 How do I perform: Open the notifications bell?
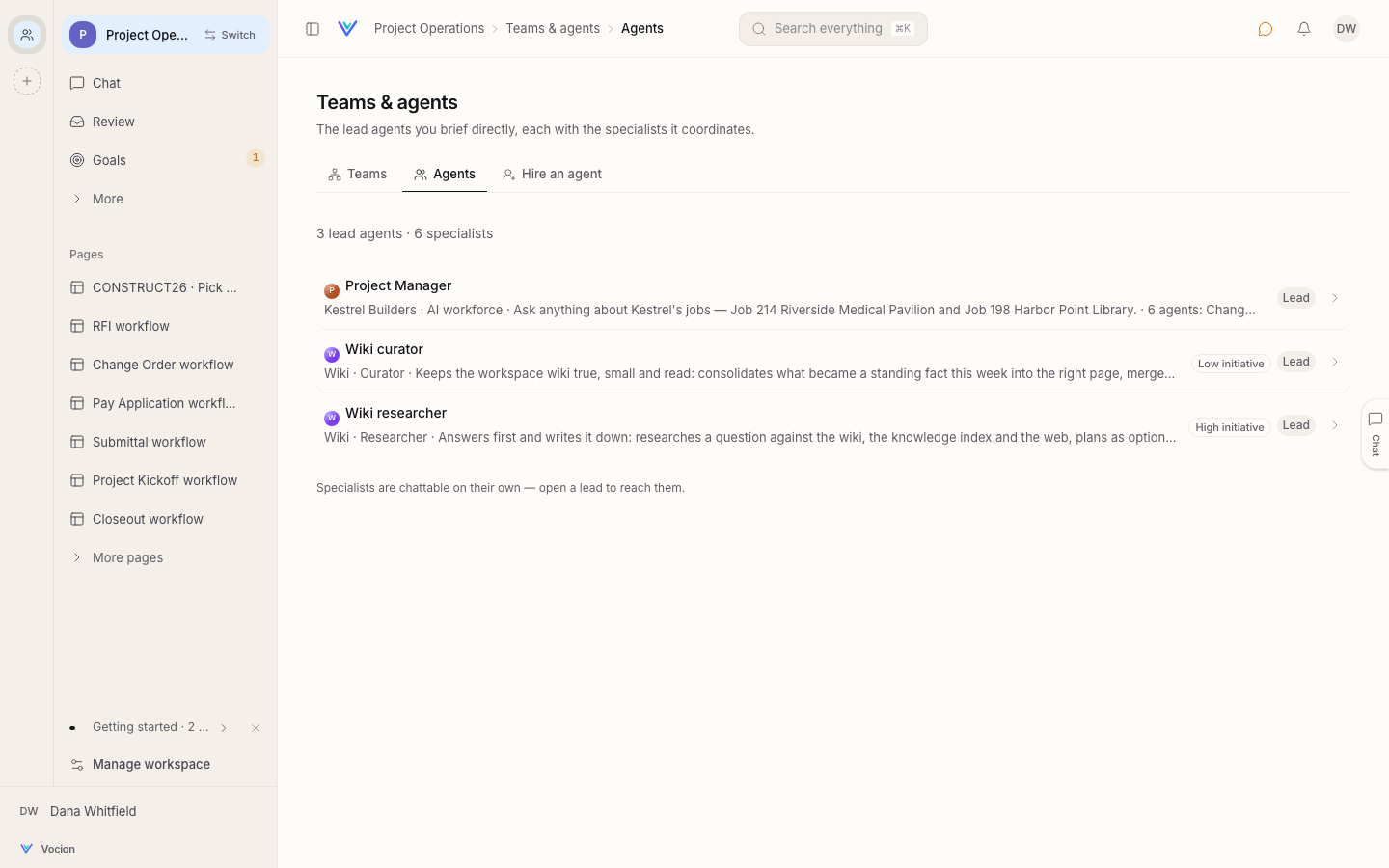[x=1304, y=29]
